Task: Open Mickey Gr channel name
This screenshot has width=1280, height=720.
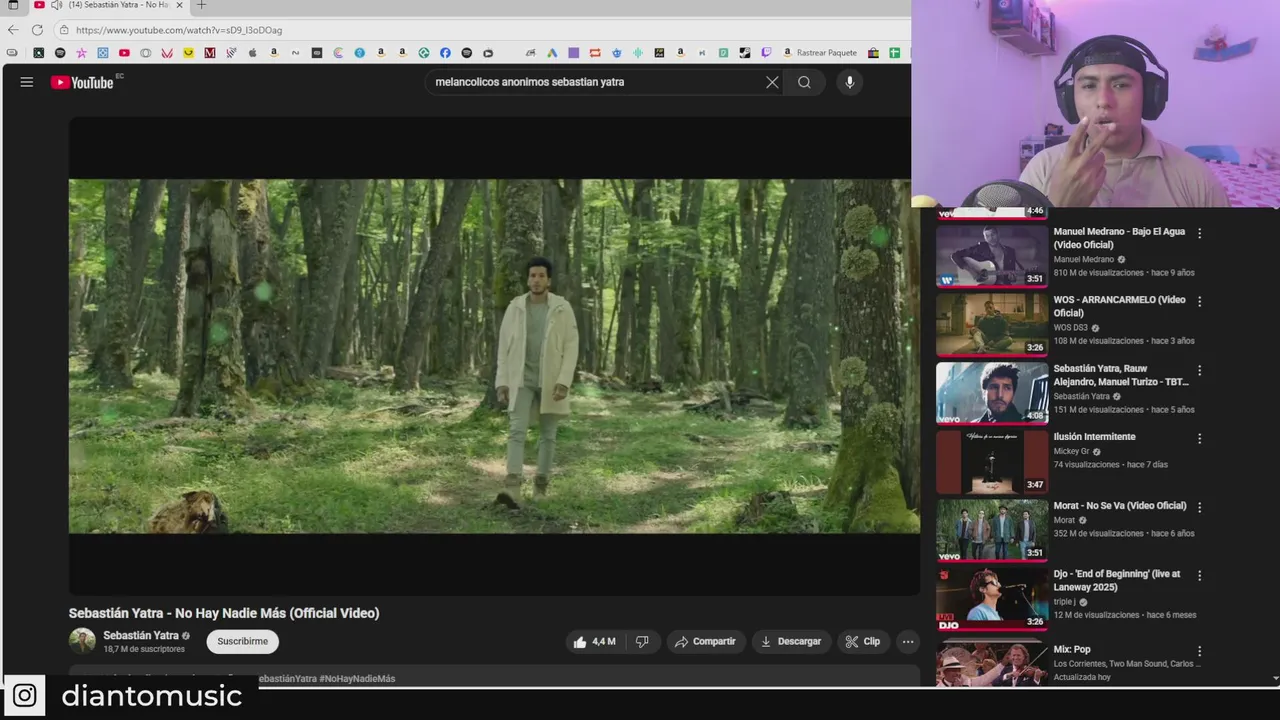Action: (1071, 452)
